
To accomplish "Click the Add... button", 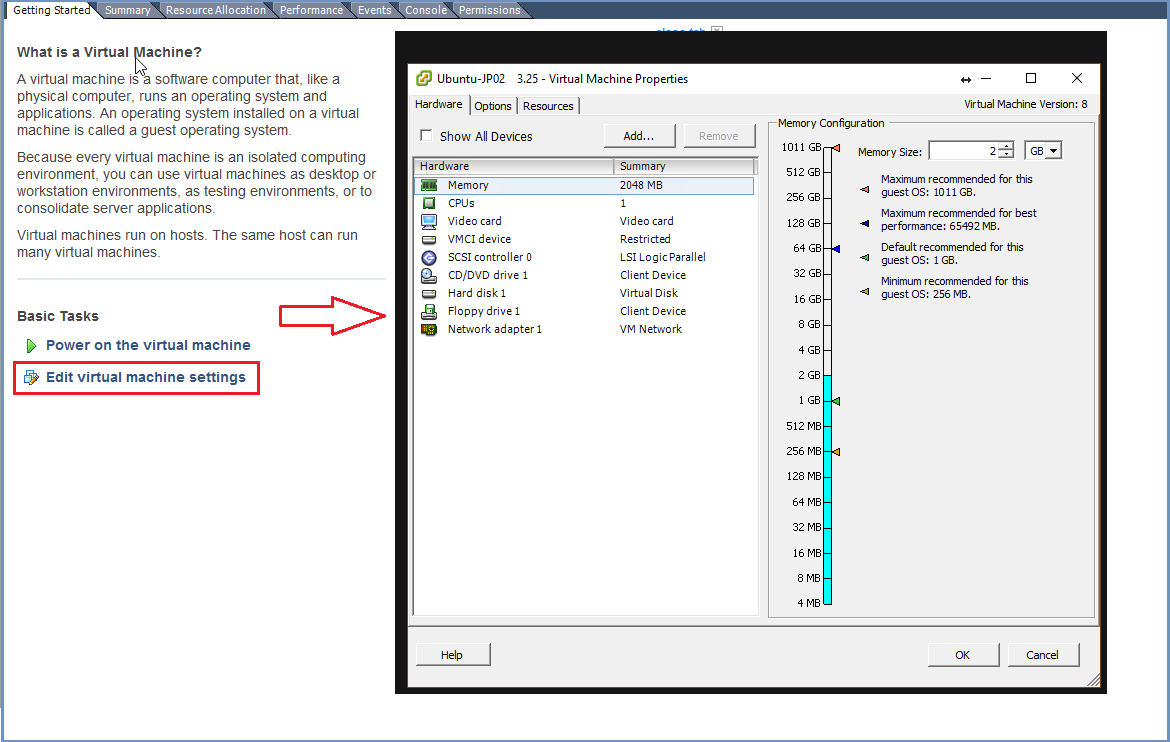I will (639, 136).
